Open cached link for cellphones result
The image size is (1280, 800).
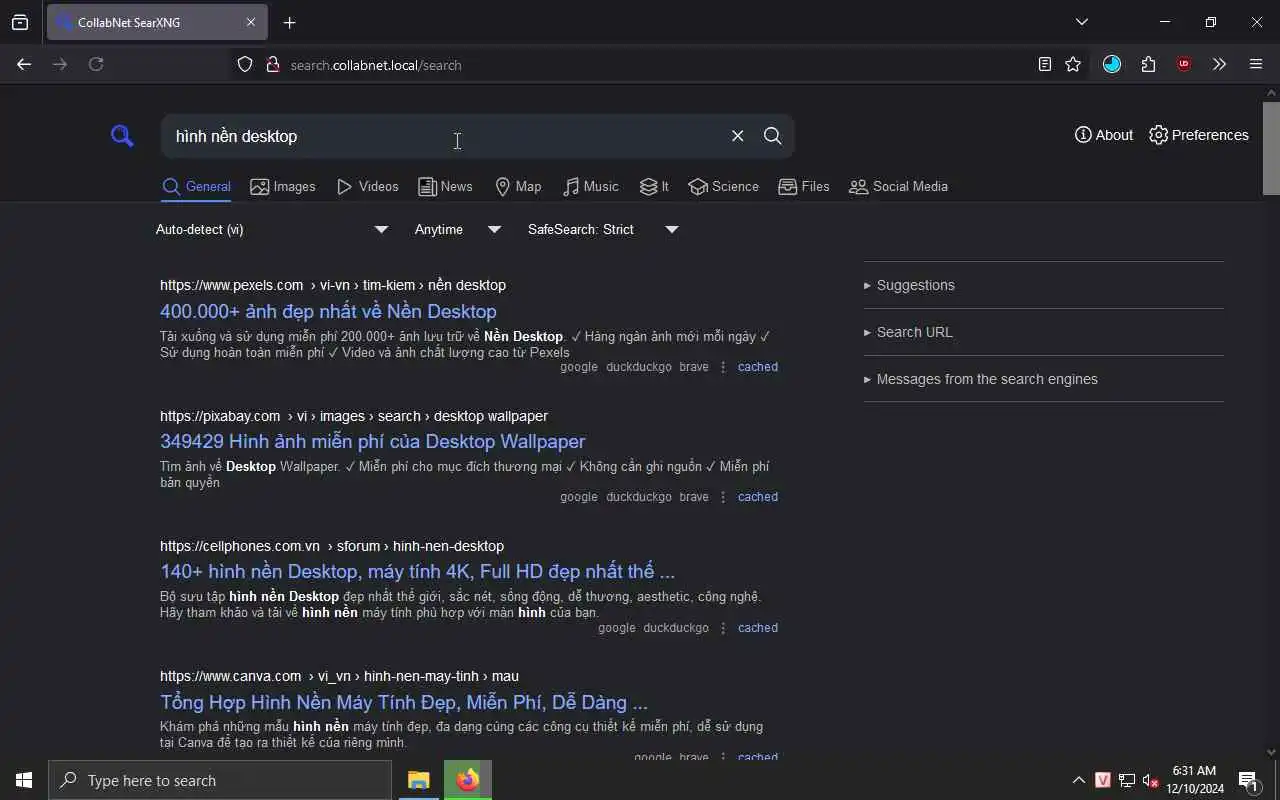tap(757, 628)
